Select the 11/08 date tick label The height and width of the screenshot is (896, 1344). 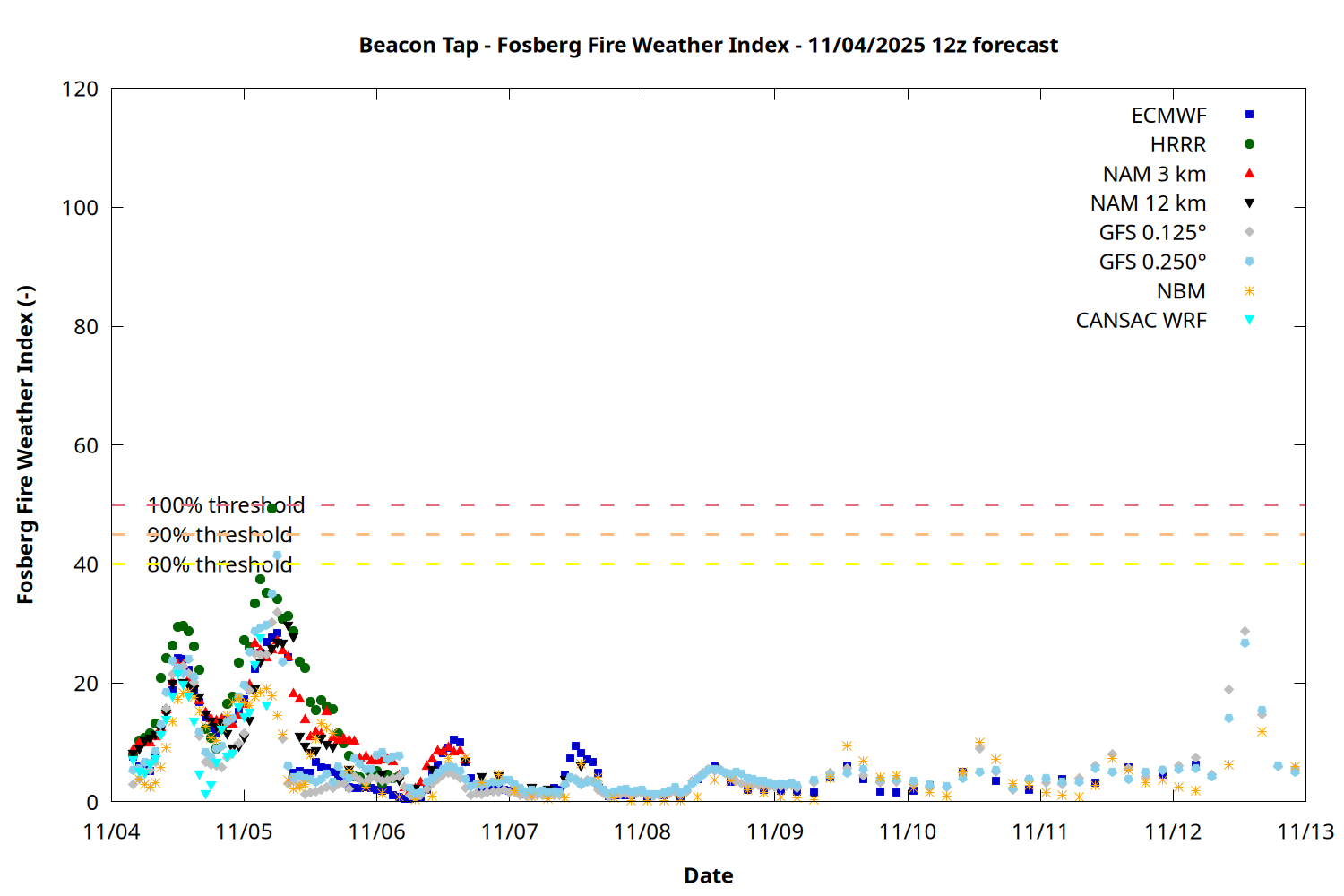[x=642, y=831]
